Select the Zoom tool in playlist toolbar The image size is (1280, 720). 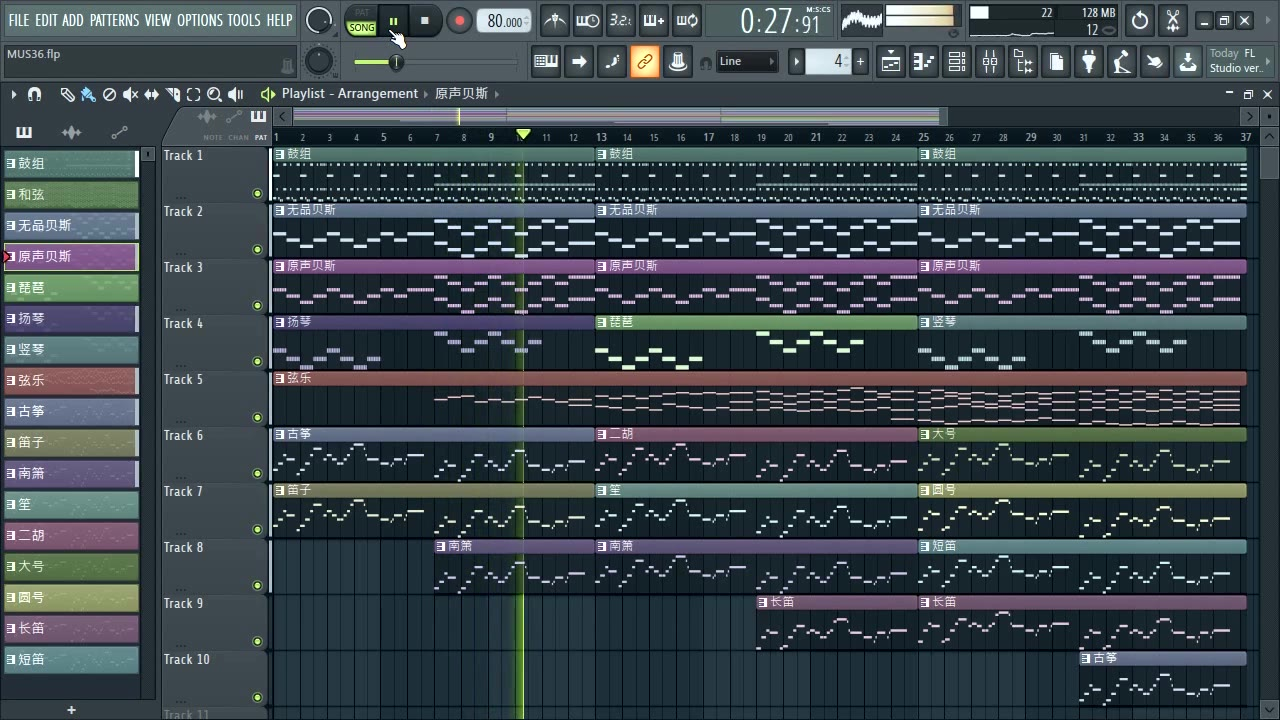(x=214, y=94)
